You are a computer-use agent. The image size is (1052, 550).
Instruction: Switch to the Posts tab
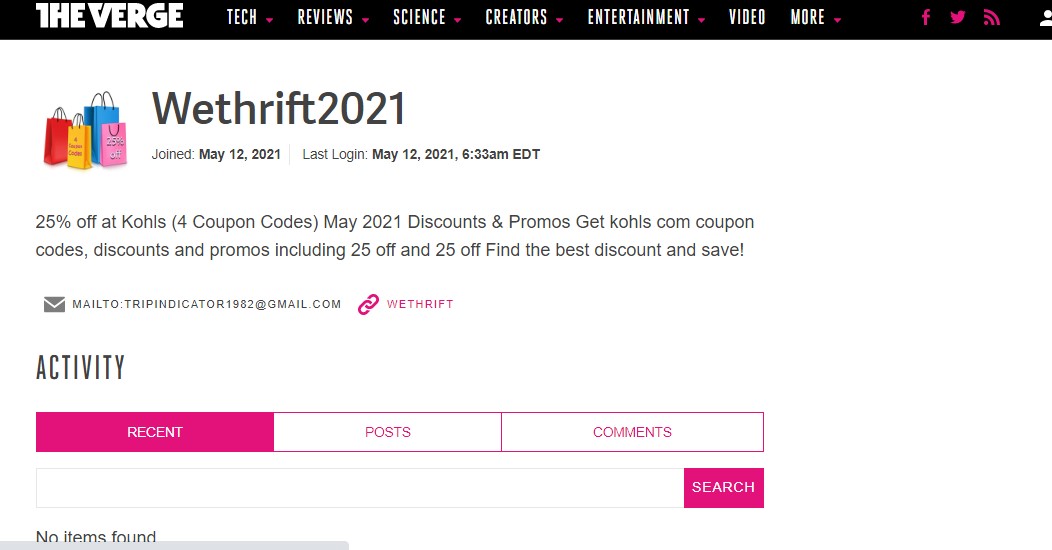387,432
